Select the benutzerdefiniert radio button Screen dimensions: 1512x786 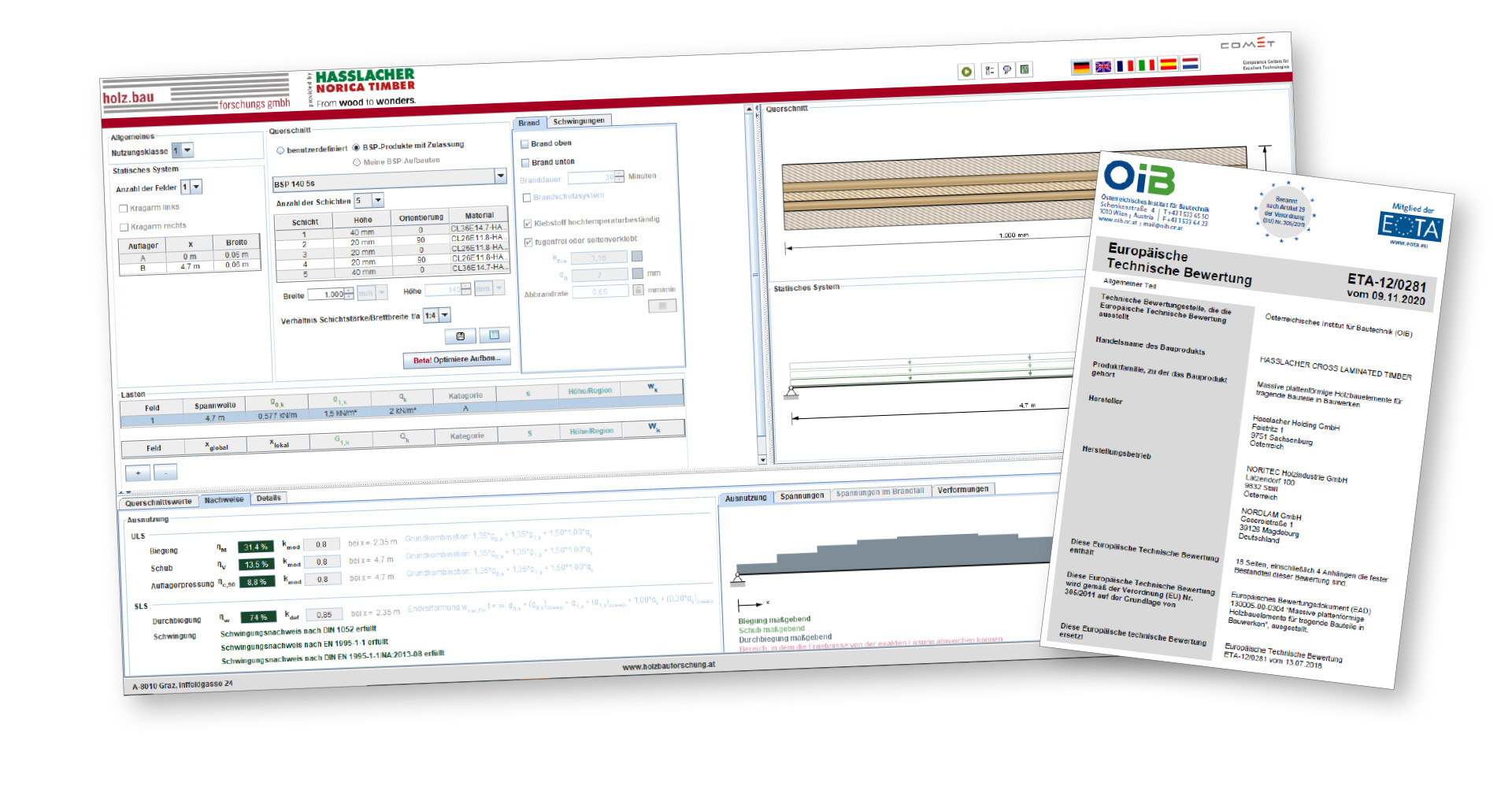[280, 150]
